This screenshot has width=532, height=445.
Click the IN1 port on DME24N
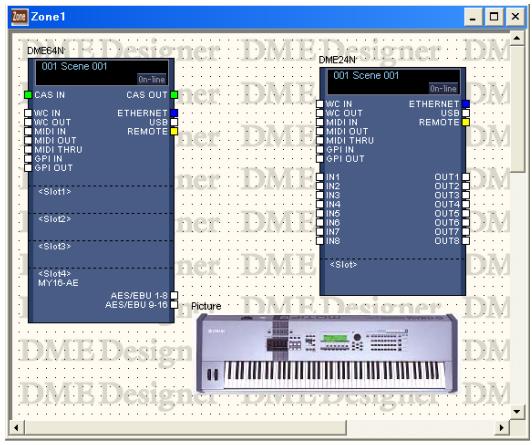[x=320, y=177]
